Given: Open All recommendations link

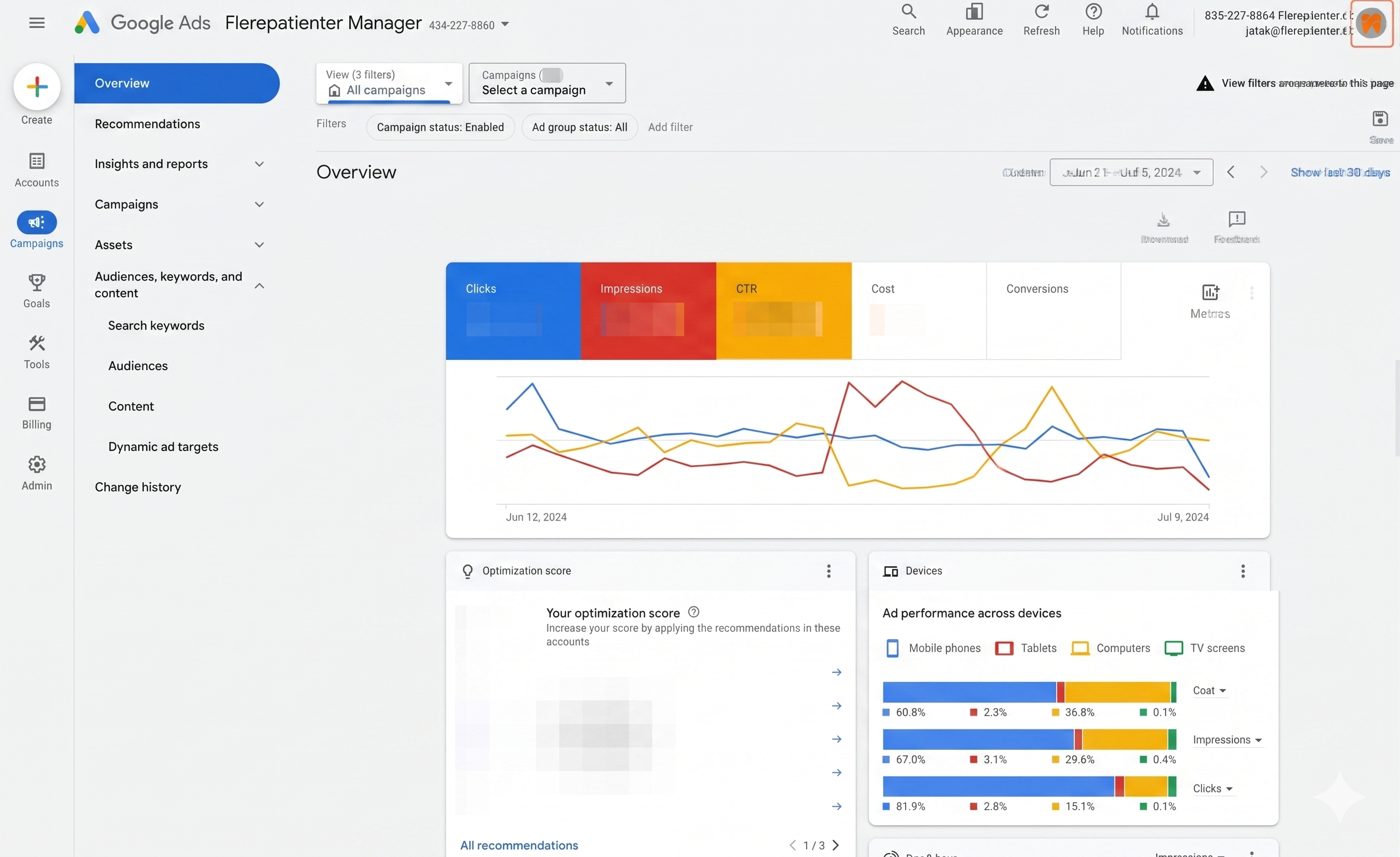Looking at the screenshot, I should [x=519, y=845].
